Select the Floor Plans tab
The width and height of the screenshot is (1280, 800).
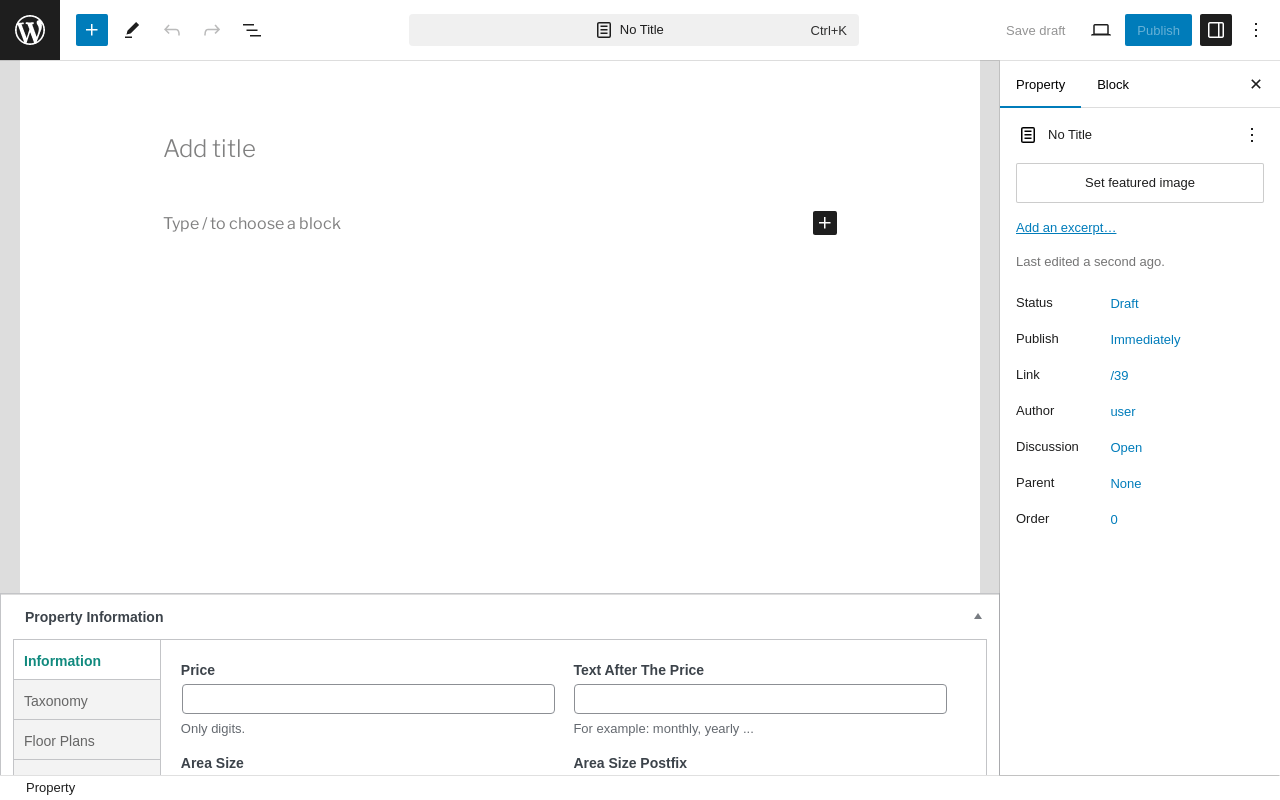coord(87,740)
